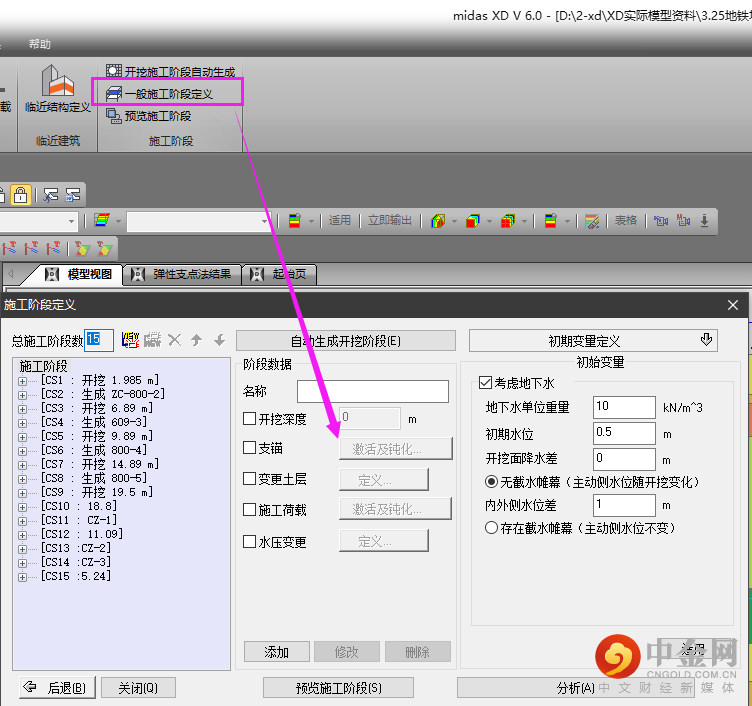Click the download arrow icon on toolbar

[704, 221]
